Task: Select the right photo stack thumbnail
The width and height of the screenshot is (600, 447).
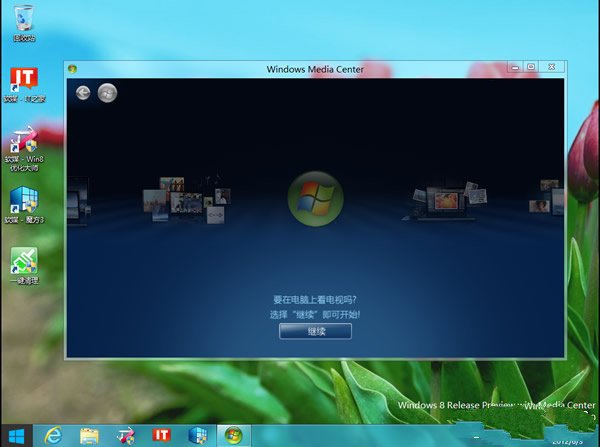Action: (x=446, y=200)
